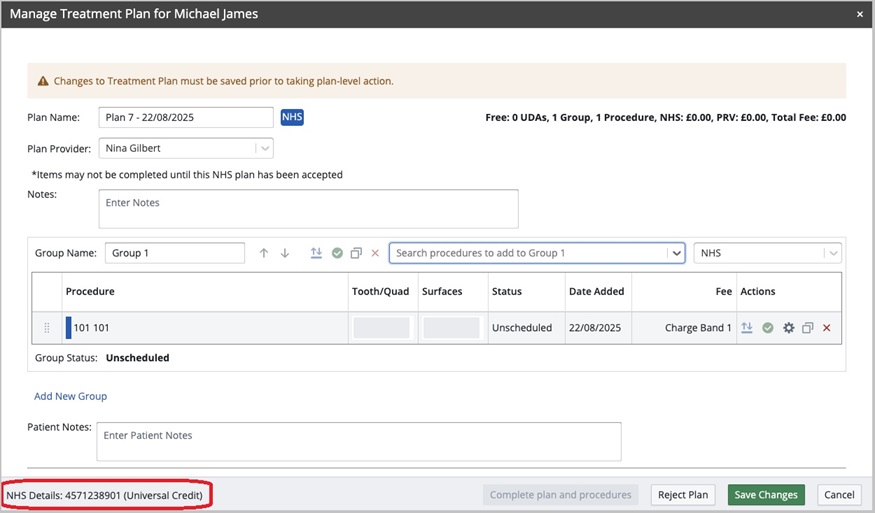The width and height of the screenshot is (875, 513).
Task: Click into the Patient Notes box
Action: pyautogui.click(x=358, y=441)
